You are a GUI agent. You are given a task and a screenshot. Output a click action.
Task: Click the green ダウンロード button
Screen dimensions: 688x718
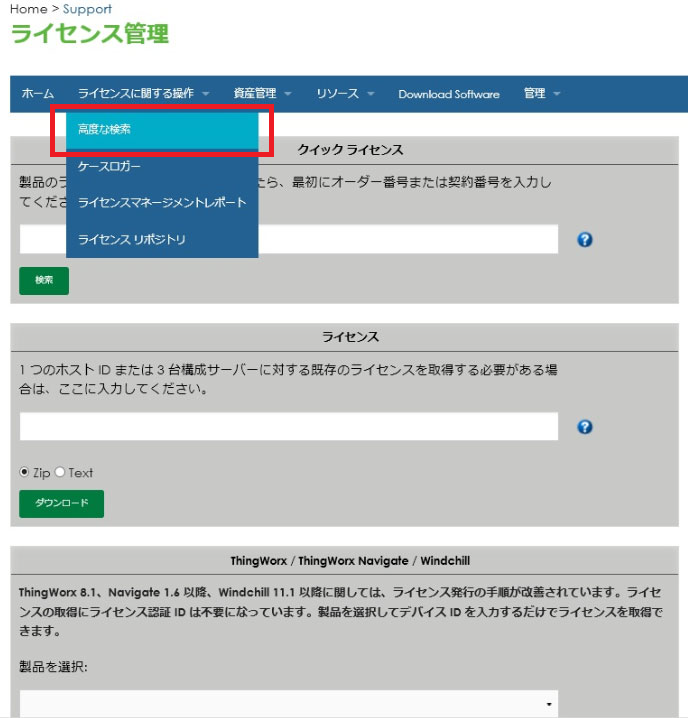point(61,503)
